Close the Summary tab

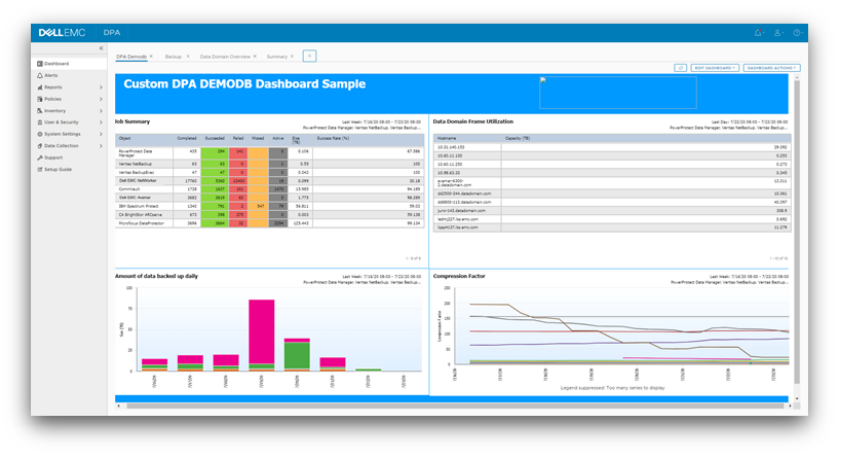coord(292,56)
